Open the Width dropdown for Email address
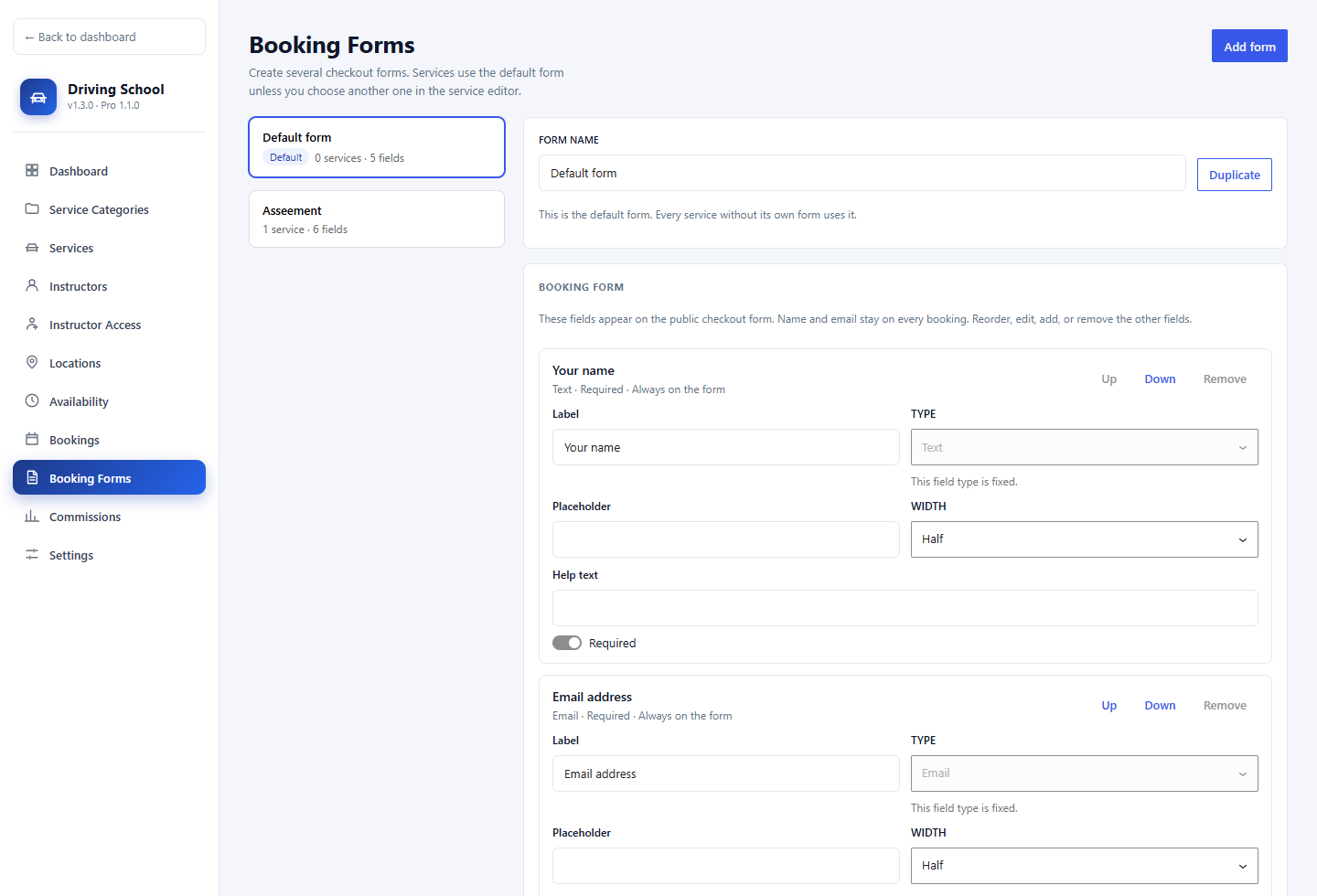The image size is (1317, 896). coord(1084,866)
